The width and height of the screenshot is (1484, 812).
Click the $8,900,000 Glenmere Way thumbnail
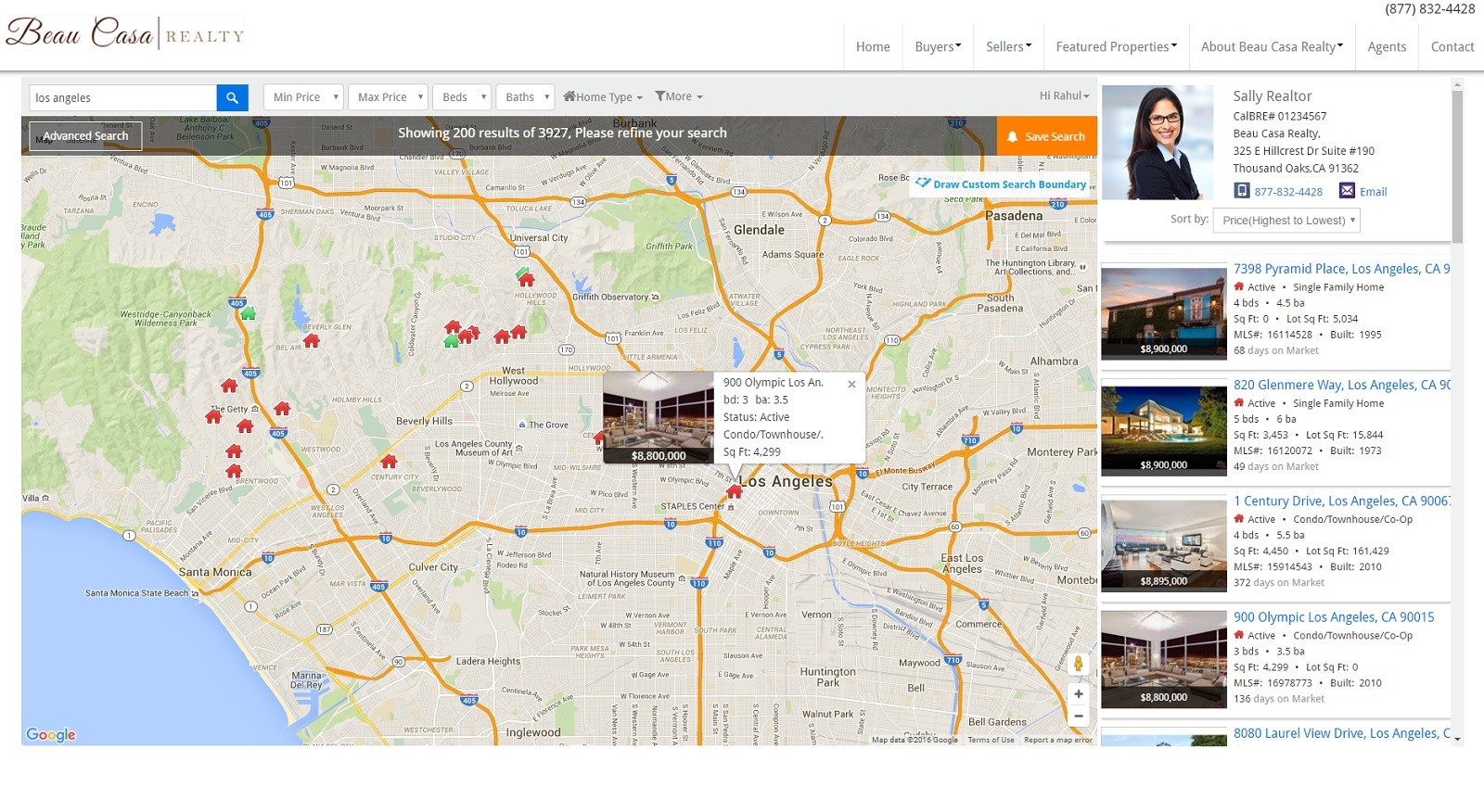1164,430
